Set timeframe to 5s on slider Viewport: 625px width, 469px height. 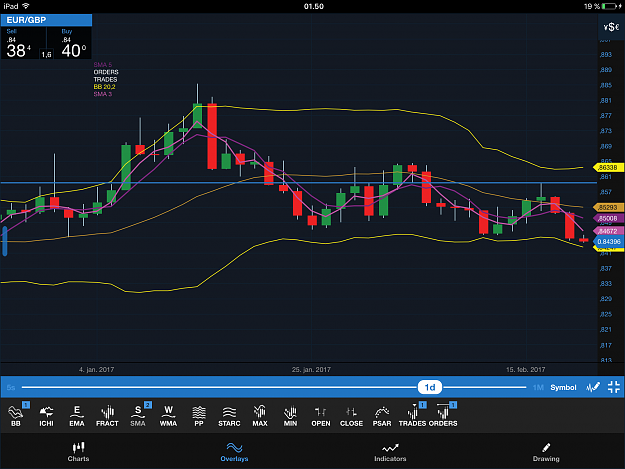(x=11, y=387)
